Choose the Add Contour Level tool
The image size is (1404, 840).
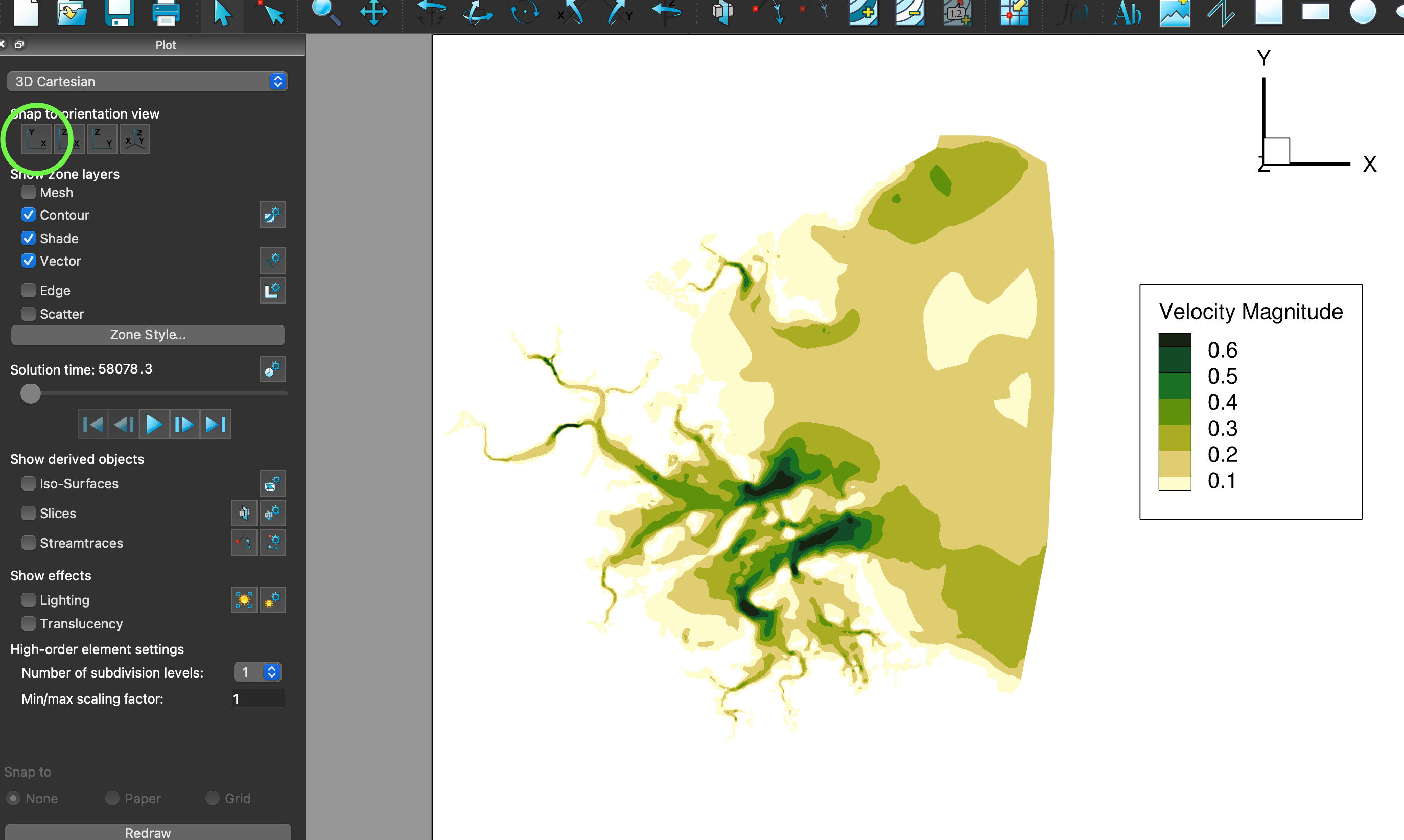862,12
